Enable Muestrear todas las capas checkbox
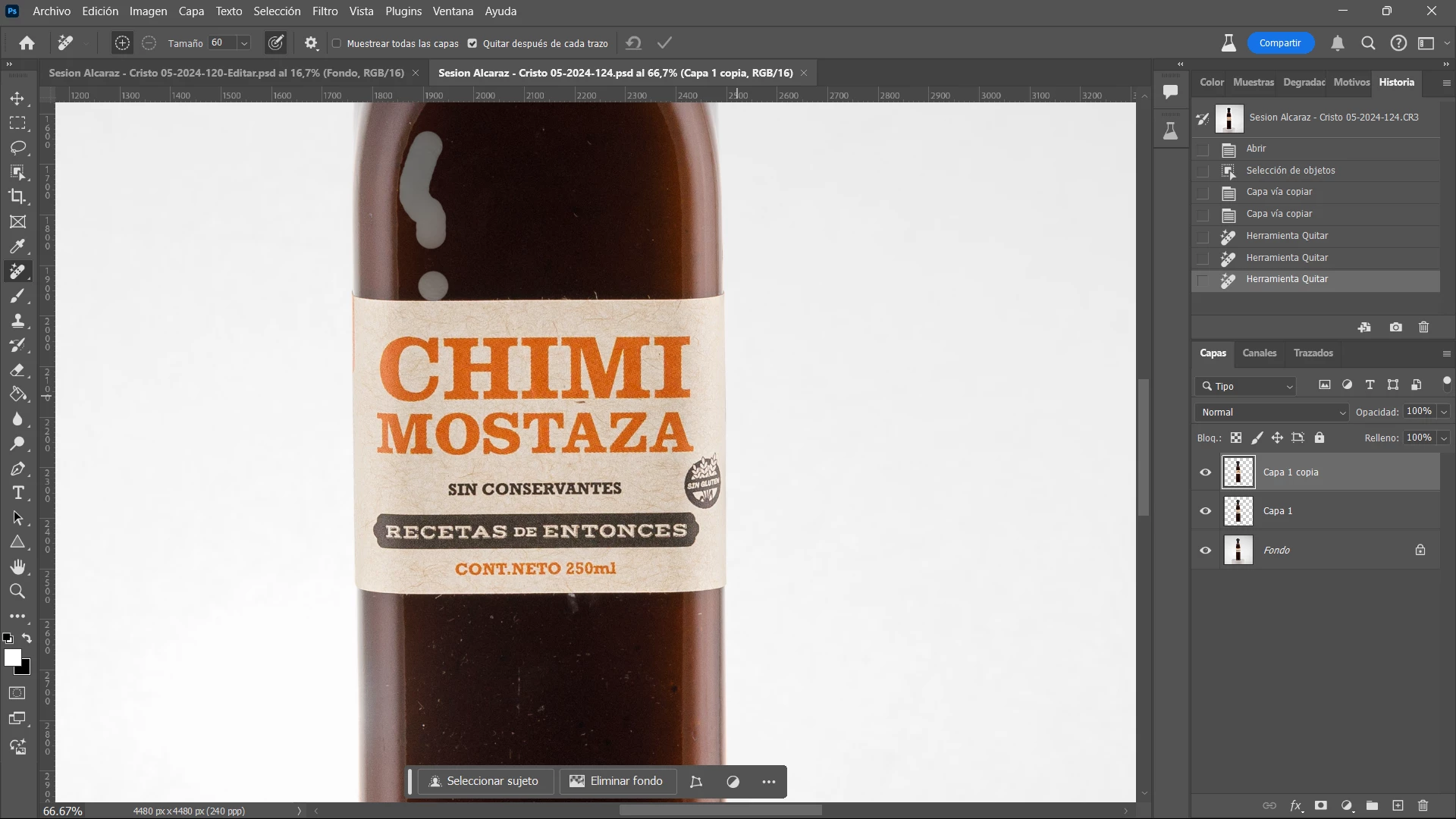The height and width of the screenshot is (819, 1456). (x=337, y=43)
